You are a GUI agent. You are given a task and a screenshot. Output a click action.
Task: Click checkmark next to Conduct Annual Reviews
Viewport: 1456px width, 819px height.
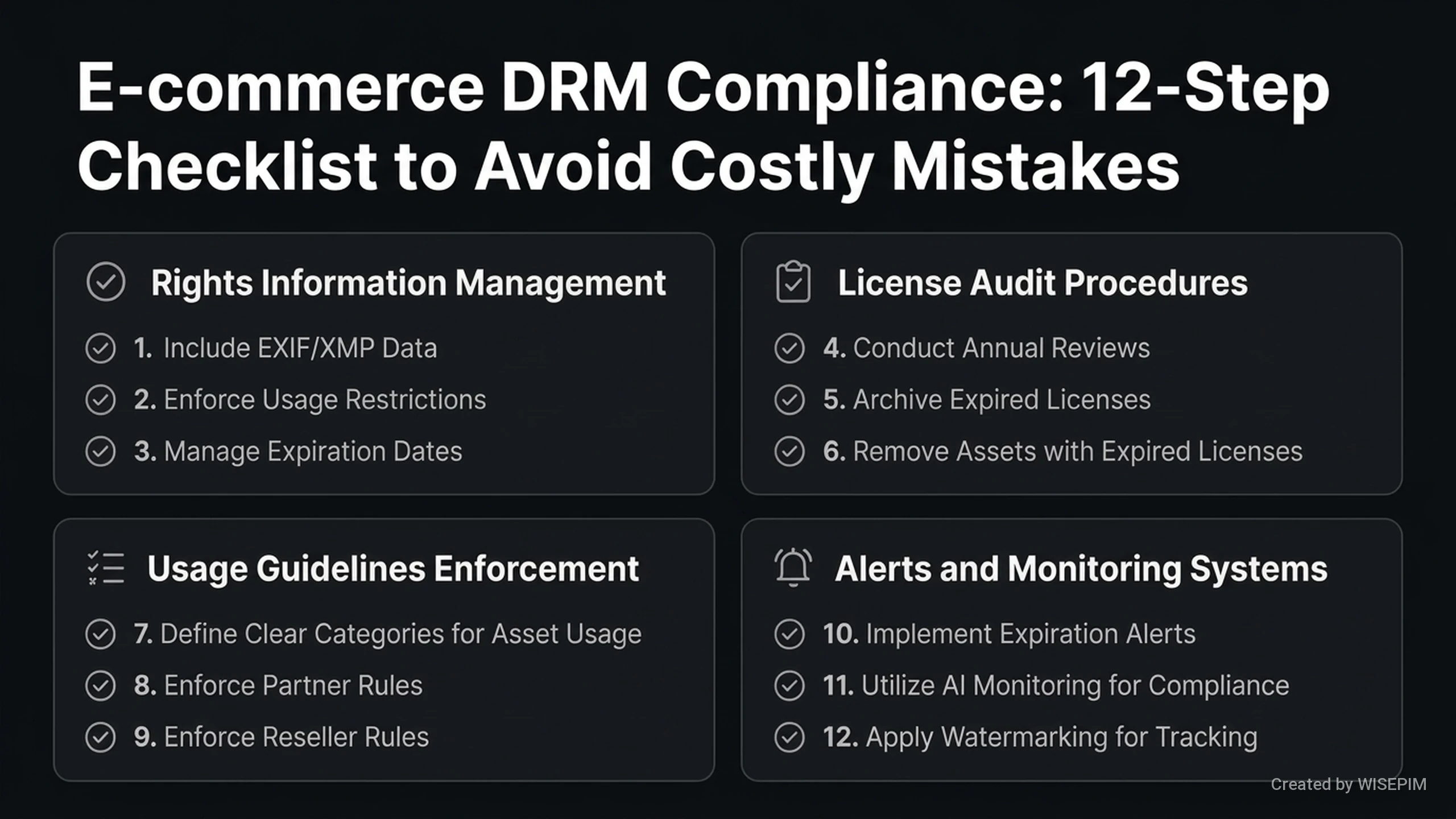click(789, 348)
